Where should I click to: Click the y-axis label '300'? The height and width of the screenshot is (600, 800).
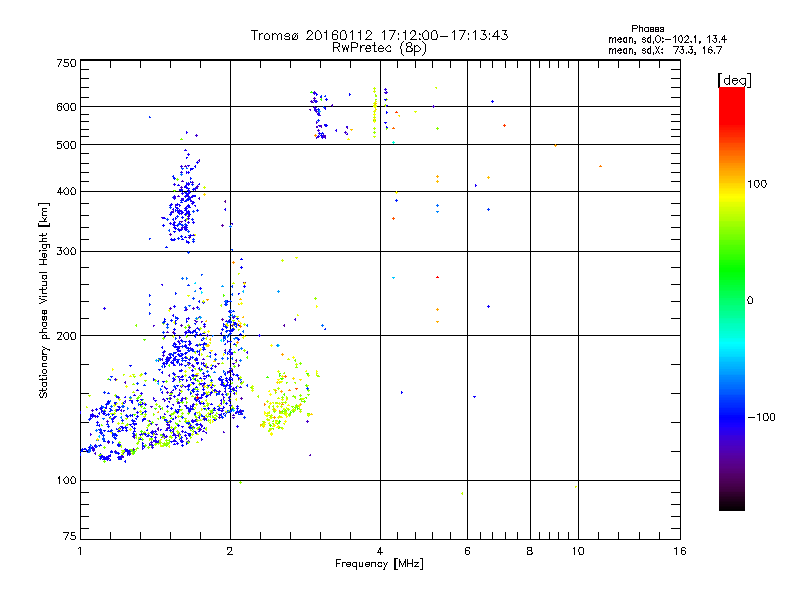click(x=66, y=252)
